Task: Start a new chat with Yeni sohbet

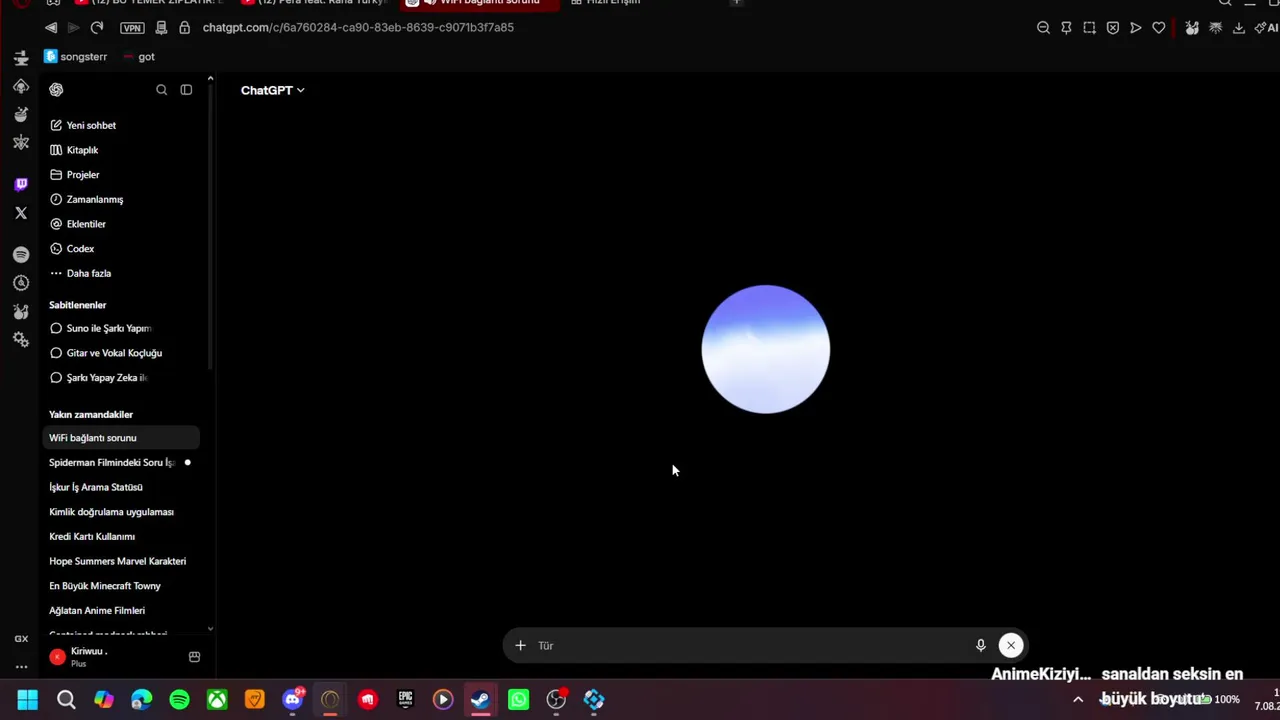Action: click(x=120, y=125)
